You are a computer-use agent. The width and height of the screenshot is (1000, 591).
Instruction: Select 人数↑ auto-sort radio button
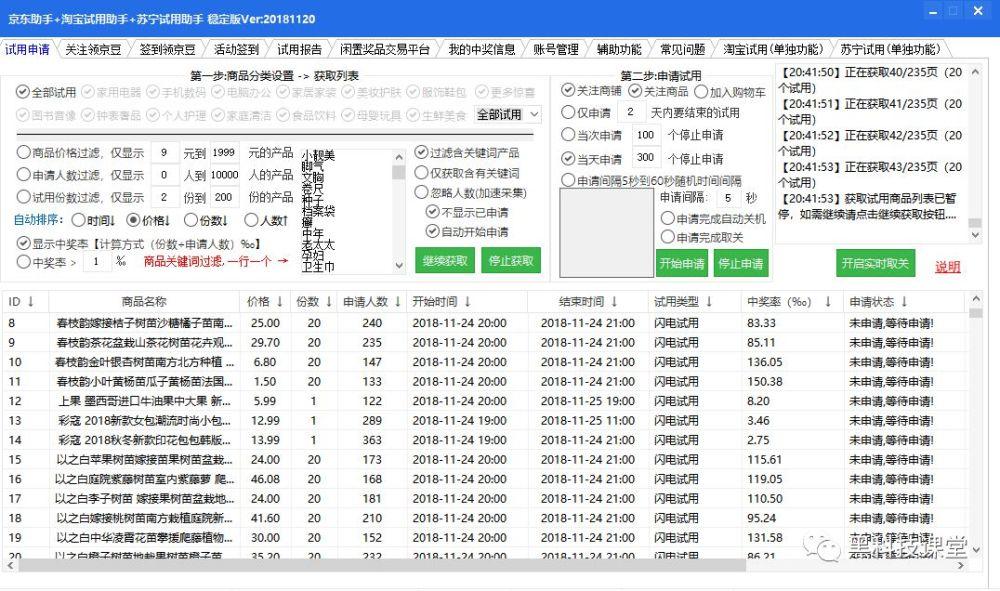(251, 220)
